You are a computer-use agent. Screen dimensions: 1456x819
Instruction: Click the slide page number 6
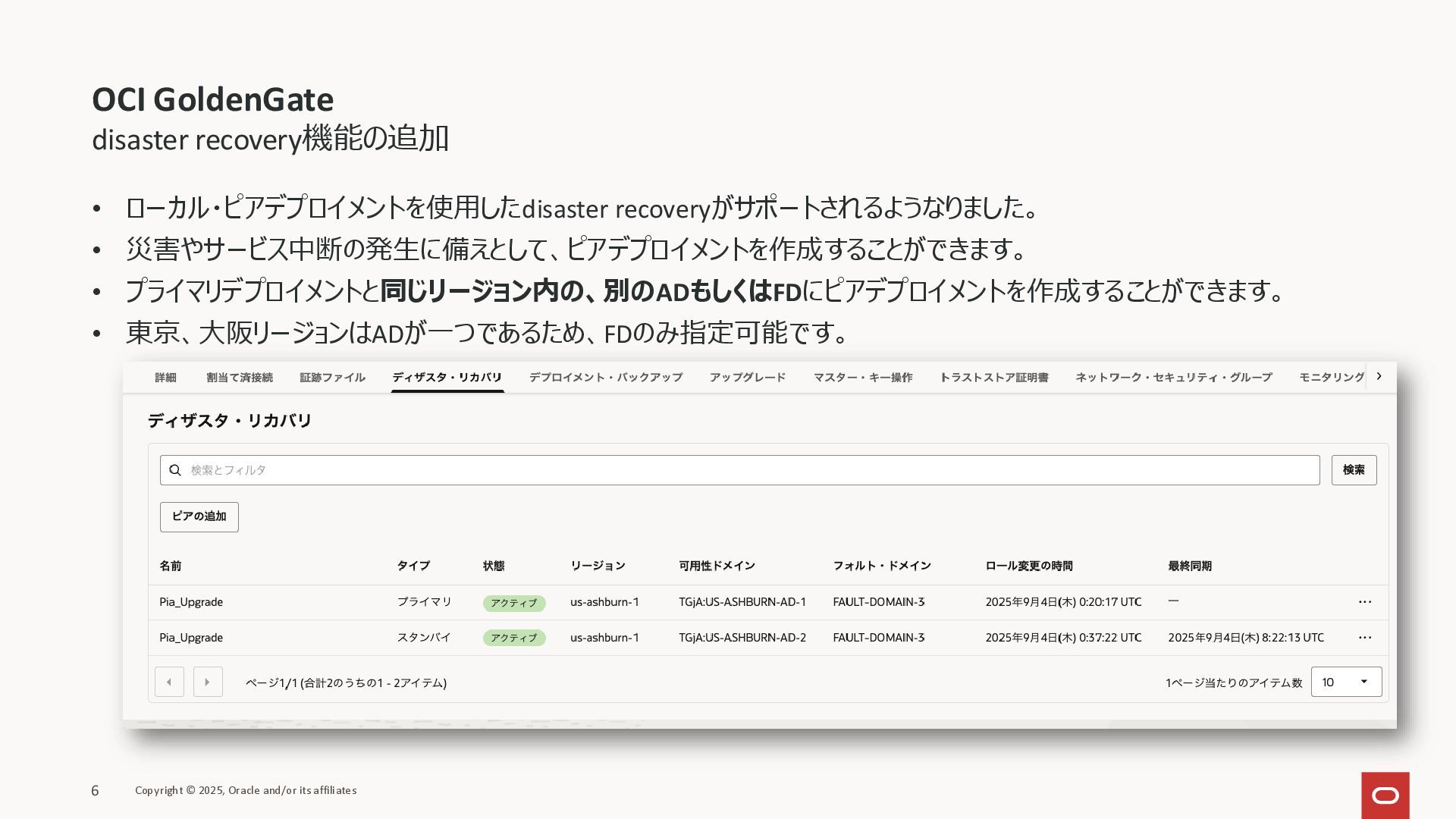tap(95, 791)
